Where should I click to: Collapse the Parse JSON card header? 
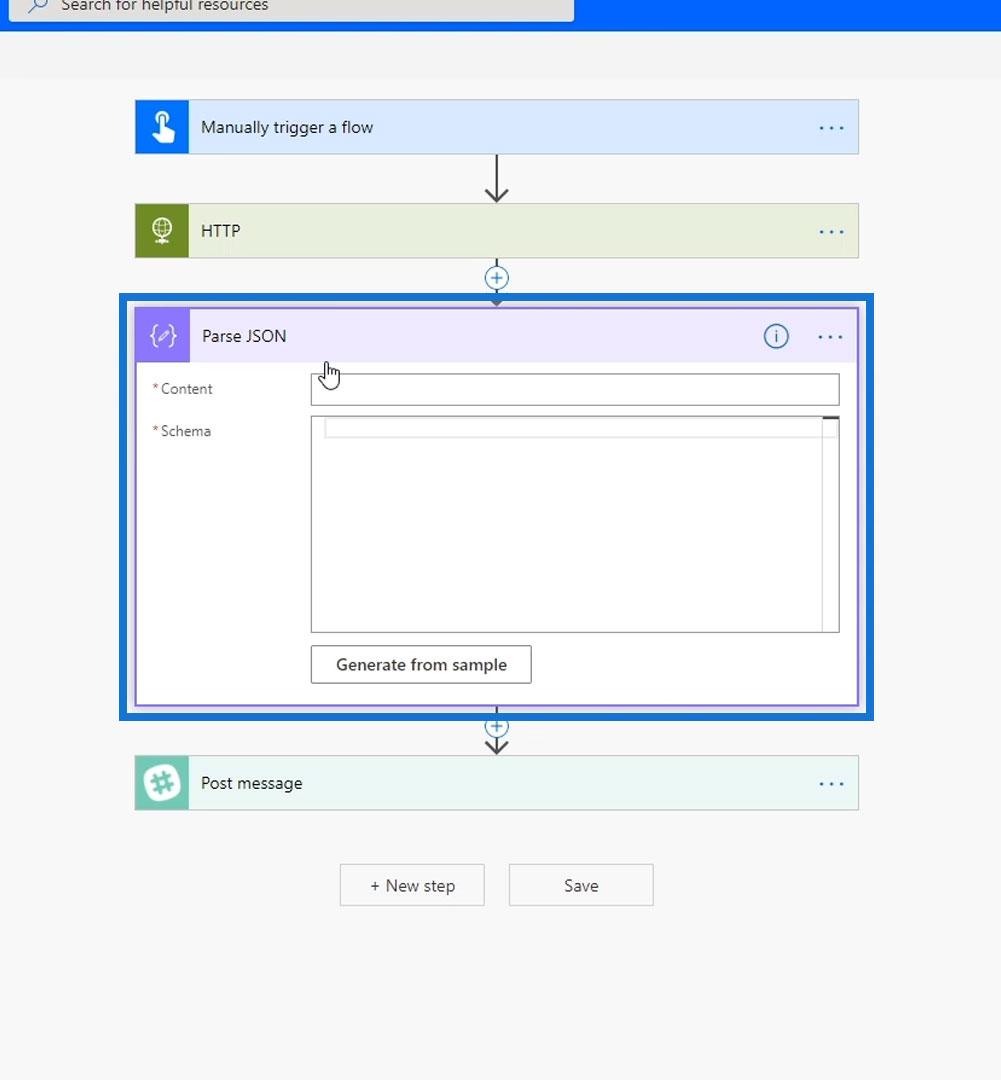pyautogui.click(x=497, y=335)
